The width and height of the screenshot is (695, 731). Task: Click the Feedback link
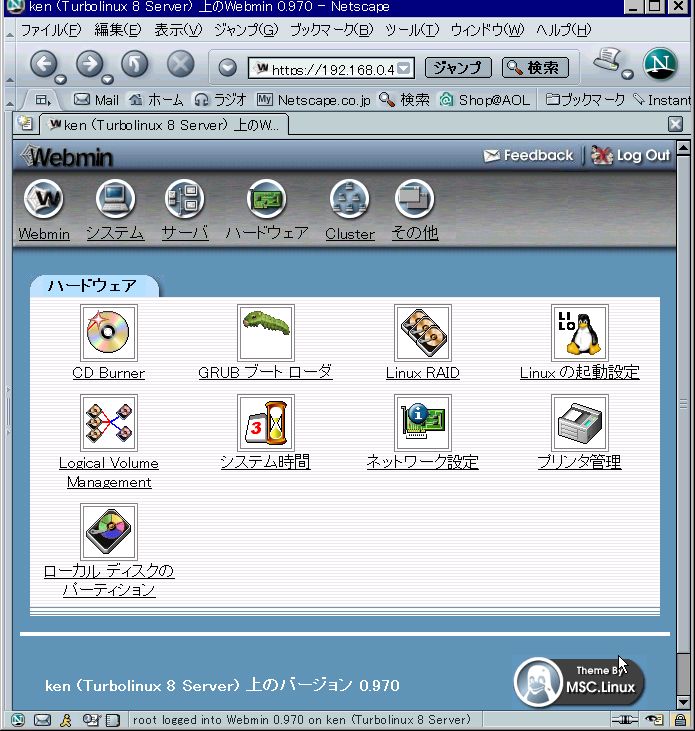pos(528,155)
